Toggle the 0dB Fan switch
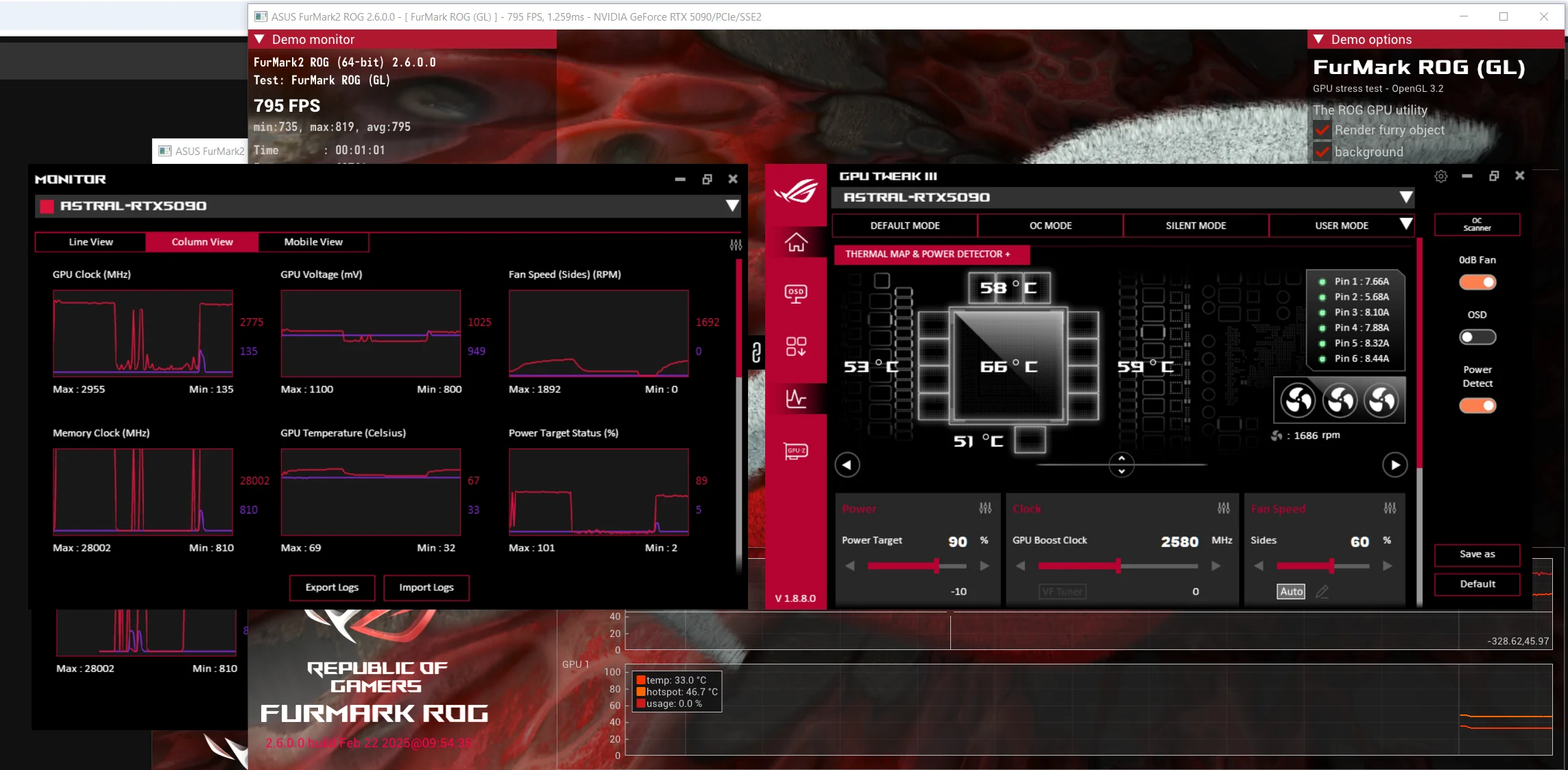The height and width of the screenshot is (770, 1568). (x=1477, y=282)
